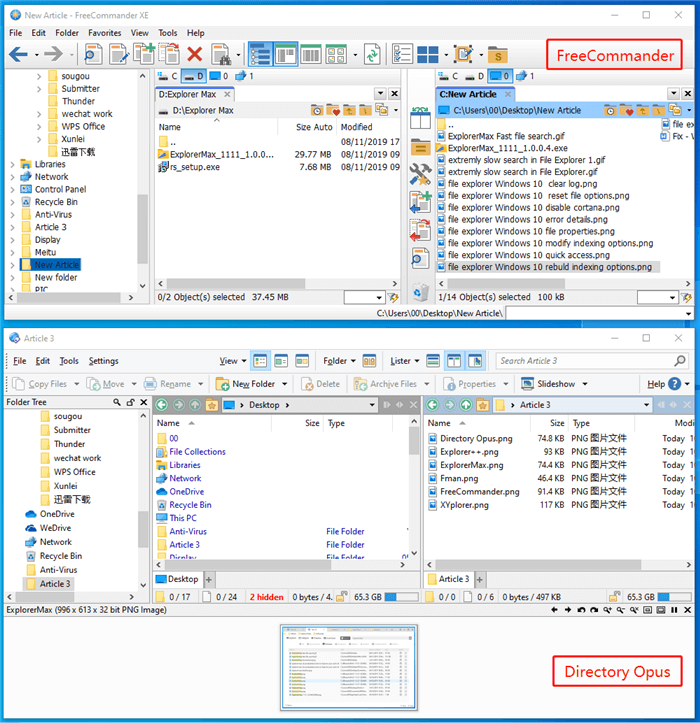
Task: Toggle the viewer pane icon in Directory Opus
Action: 475,361
